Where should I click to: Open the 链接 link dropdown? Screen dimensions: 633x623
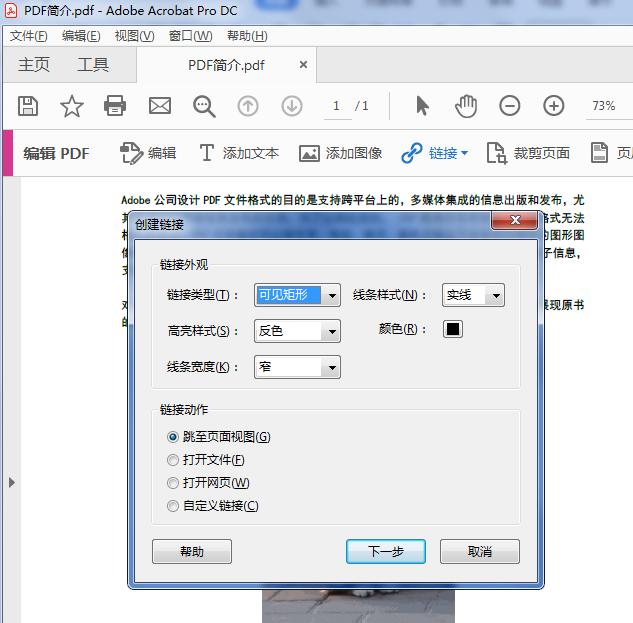tap(435, 153)
